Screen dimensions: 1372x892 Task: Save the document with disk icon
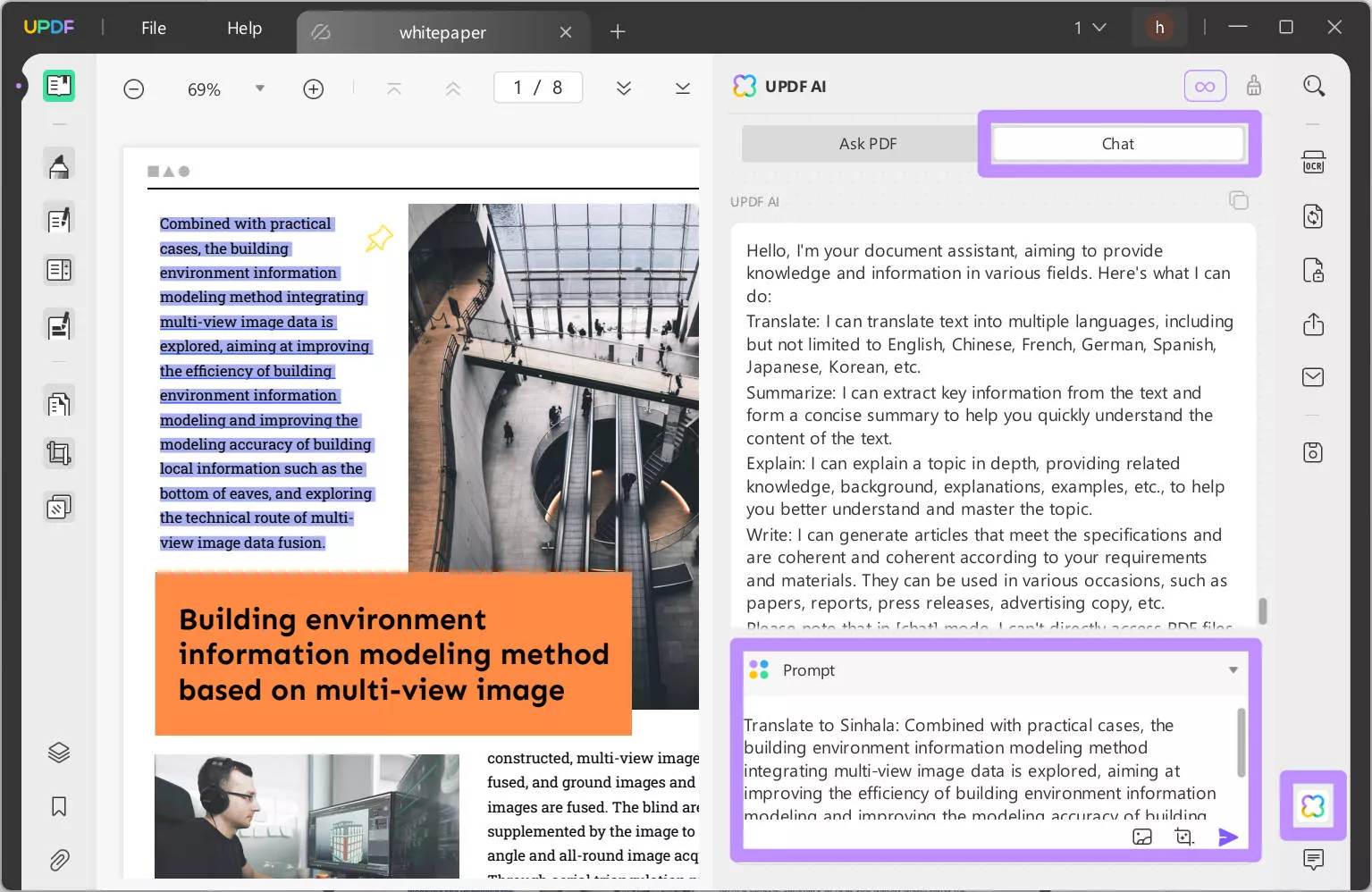[x=1313, y=452]
